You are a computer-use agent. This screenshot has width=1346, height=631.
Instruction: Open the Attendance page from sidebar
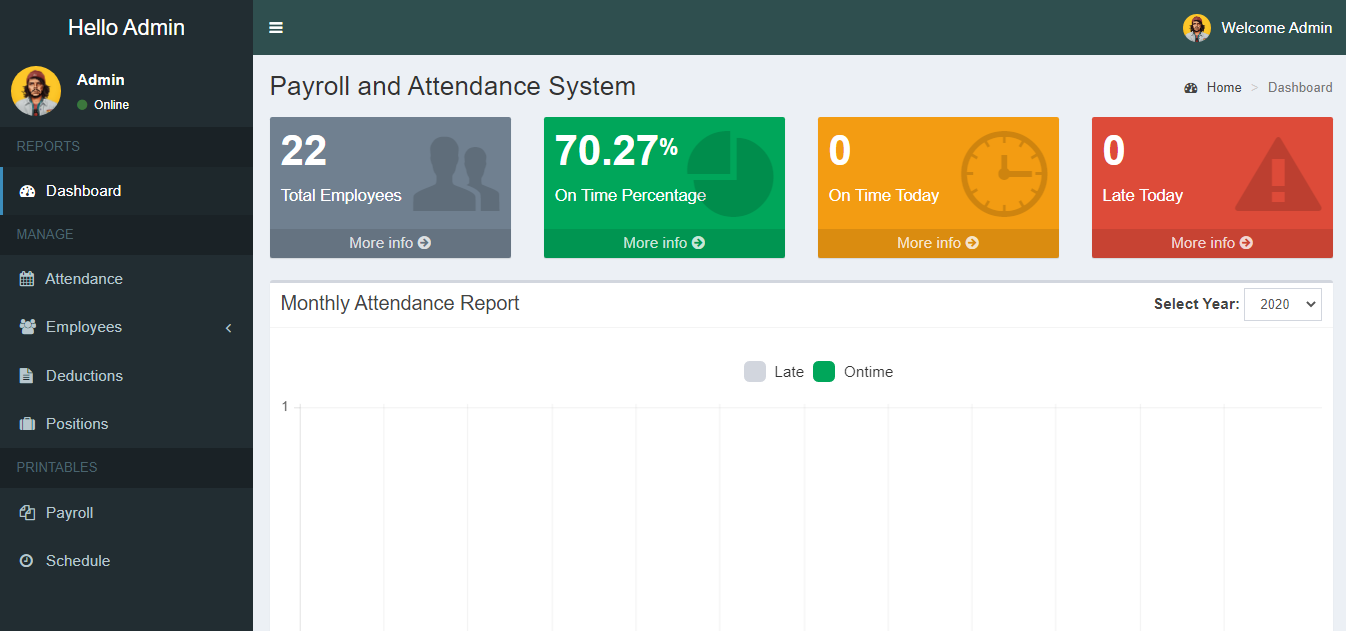tap(84, 278)
